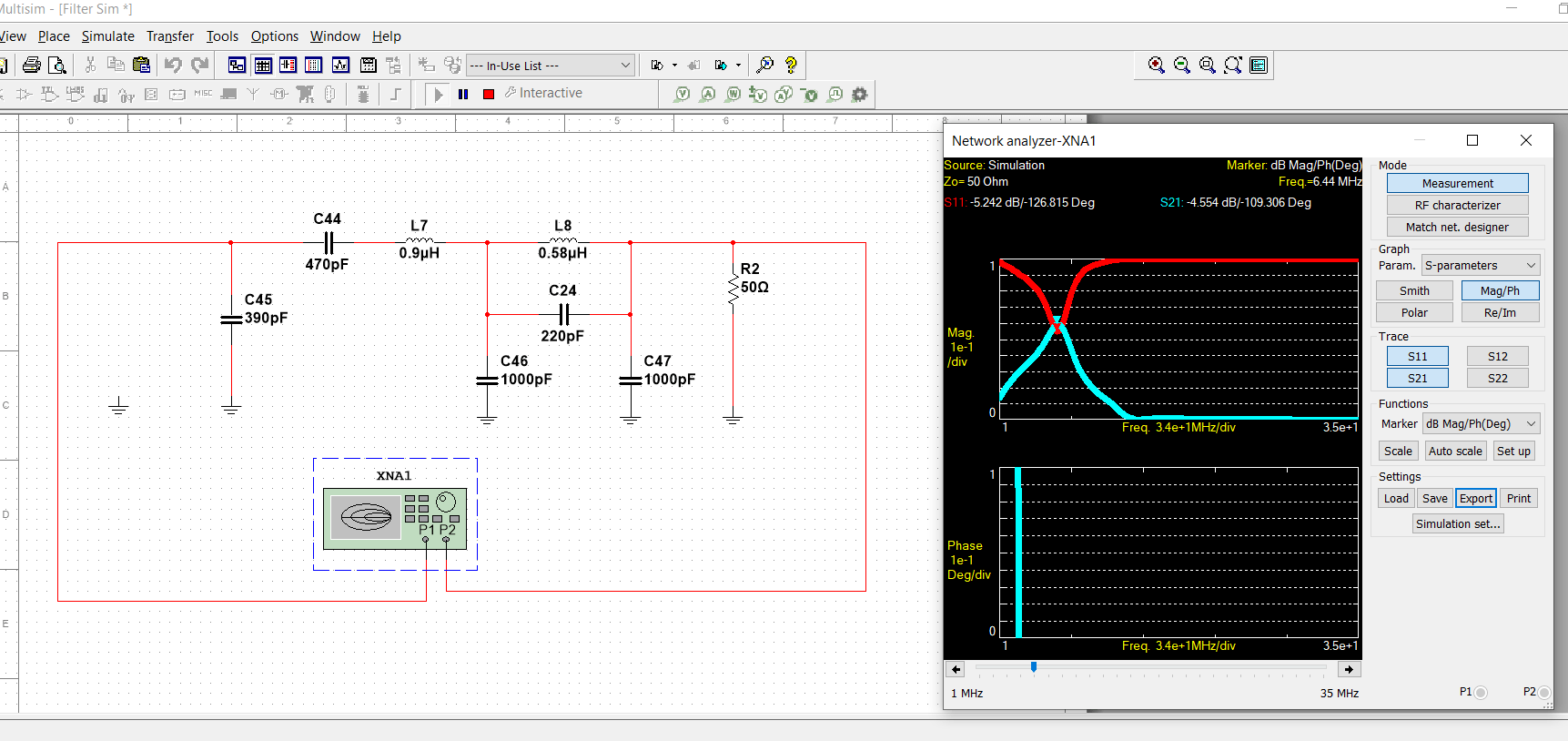Open the Grapher view icon
This screenshot has width=1568, height=741.
(x=340, y=65)
